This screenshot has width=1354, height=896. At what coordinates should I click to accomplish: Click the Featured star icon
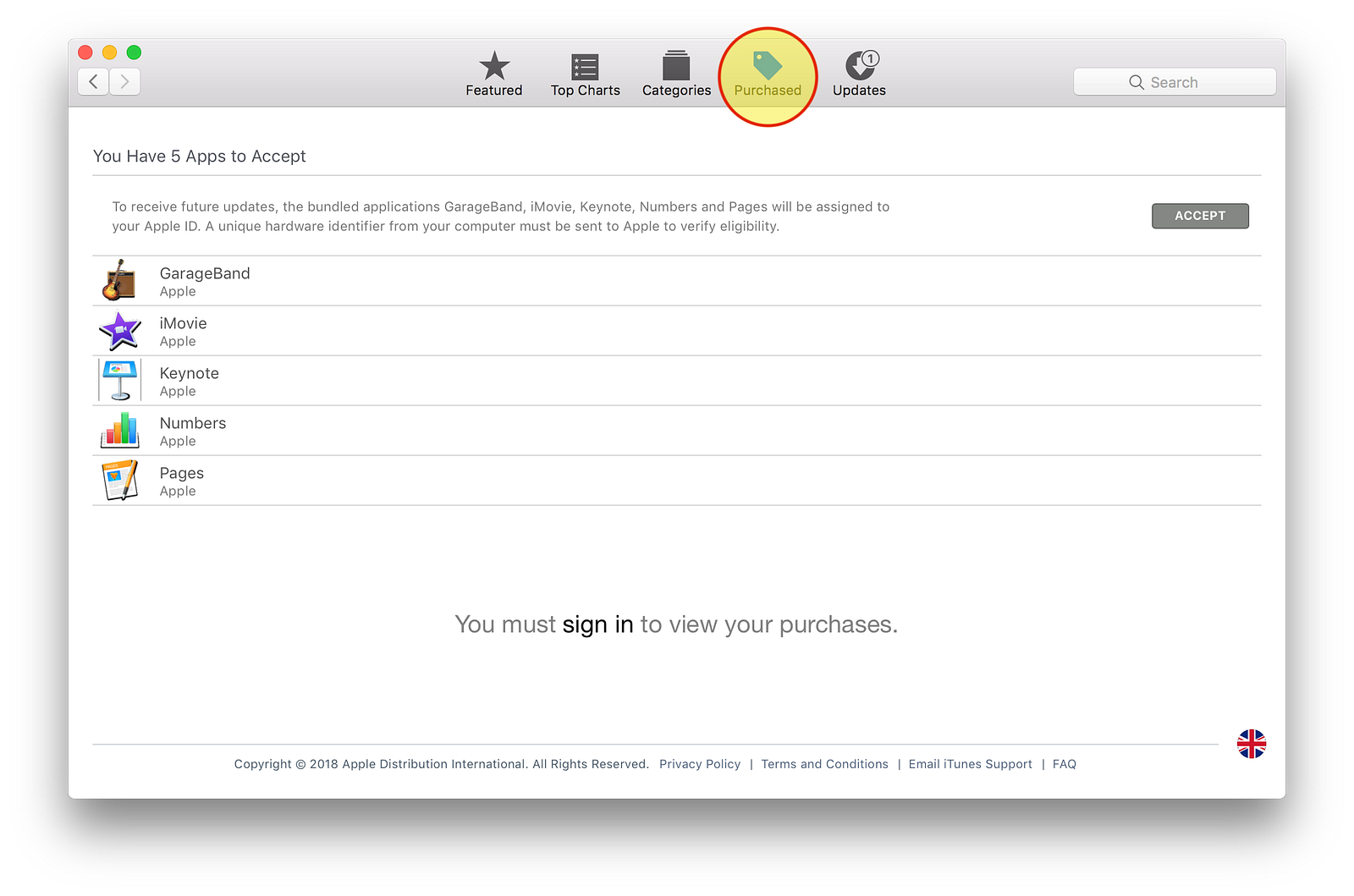494,66
